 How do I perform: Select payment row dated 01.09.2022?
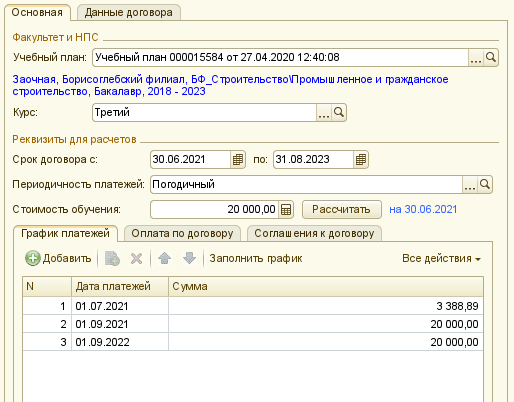click(x=253, y=342)
